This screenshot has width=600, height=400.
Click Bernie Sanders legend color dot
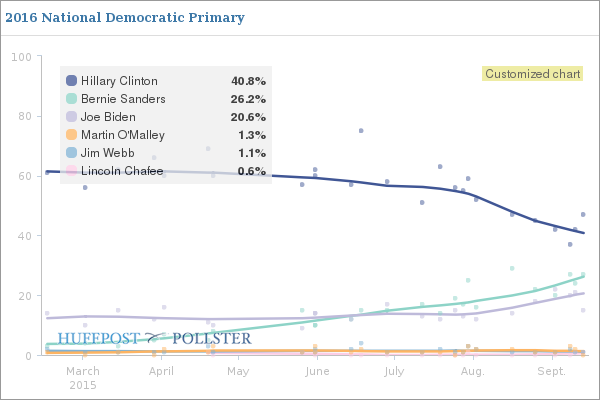click(x=71, y=99)
